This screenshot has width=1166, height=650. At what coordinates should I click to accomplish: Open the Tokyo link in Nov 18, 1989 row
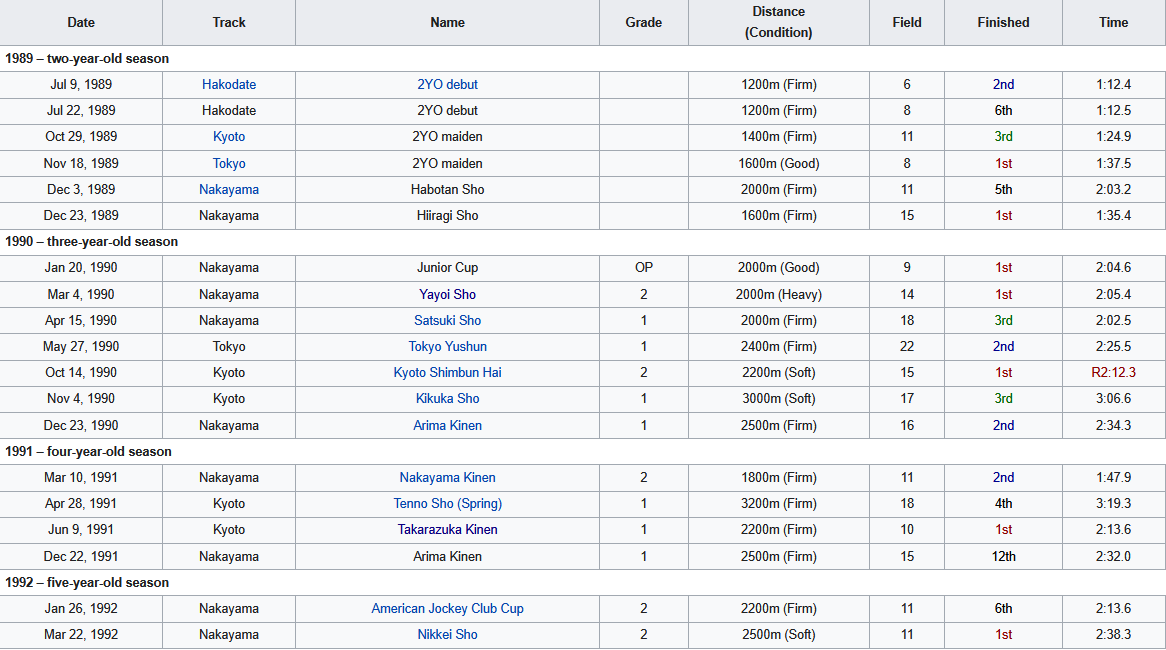click(x=228, y=164)
